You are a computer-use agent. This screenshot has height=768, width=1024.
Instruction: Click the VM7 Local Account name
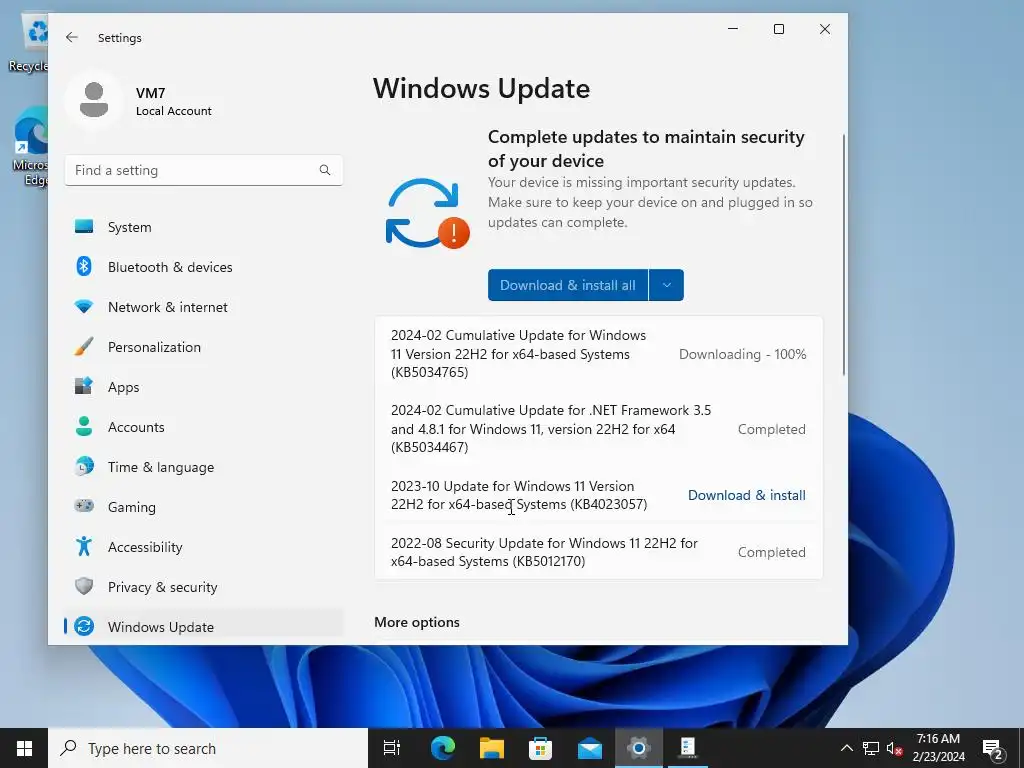[173, 101]
